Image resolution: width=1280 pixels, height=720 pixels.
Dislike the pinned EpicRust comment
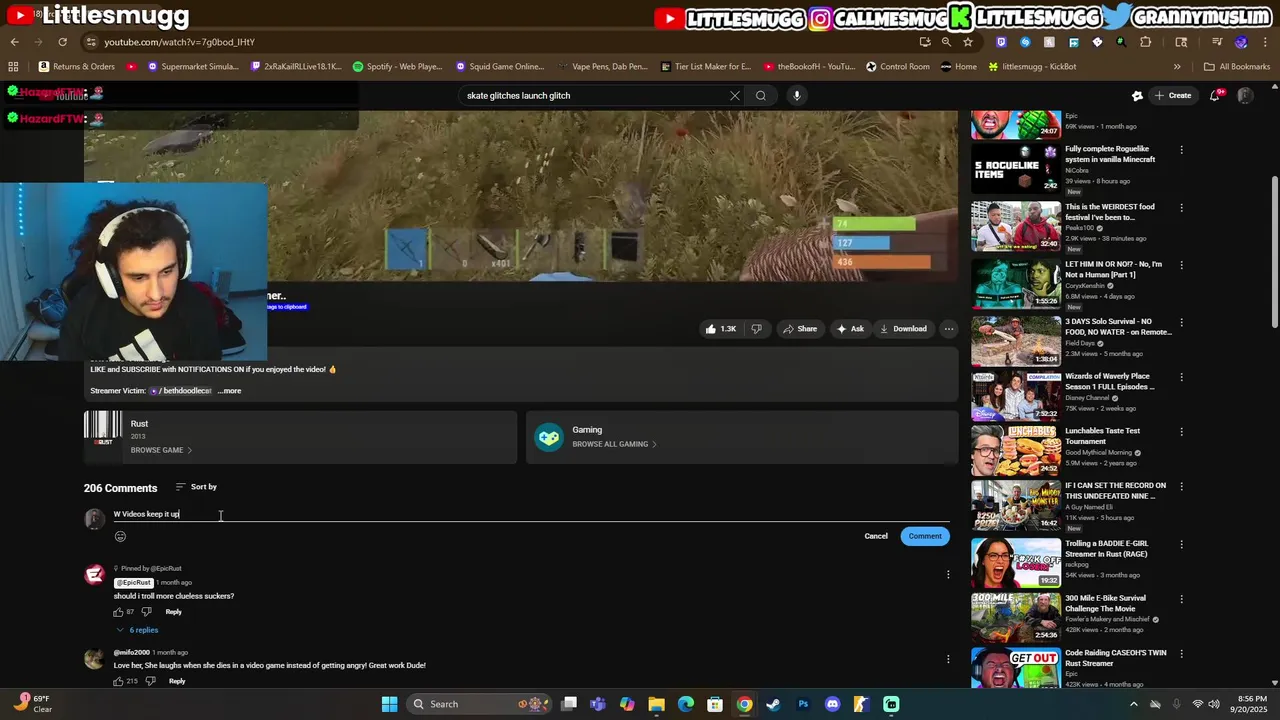coord(146,612)
